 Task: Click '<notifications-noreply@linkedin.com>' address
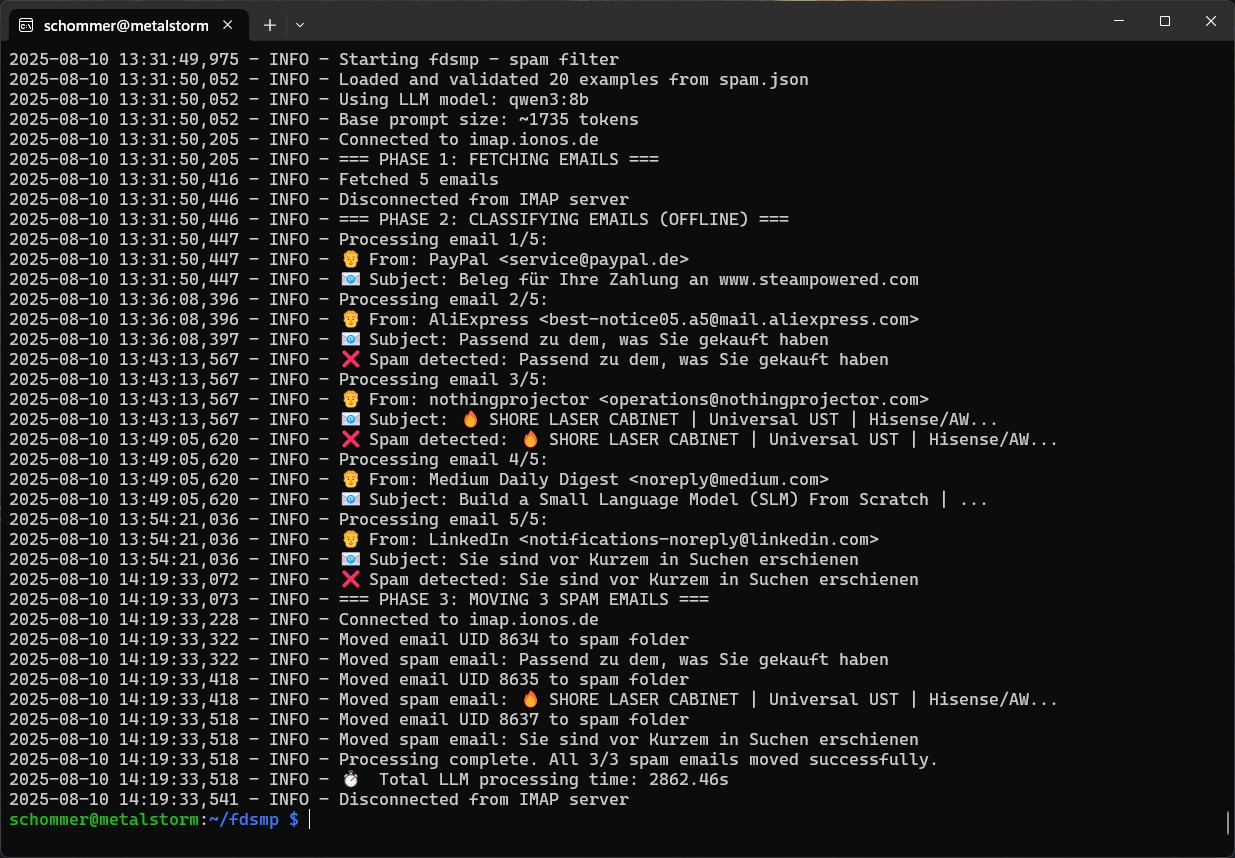click(x=699, y=539)
